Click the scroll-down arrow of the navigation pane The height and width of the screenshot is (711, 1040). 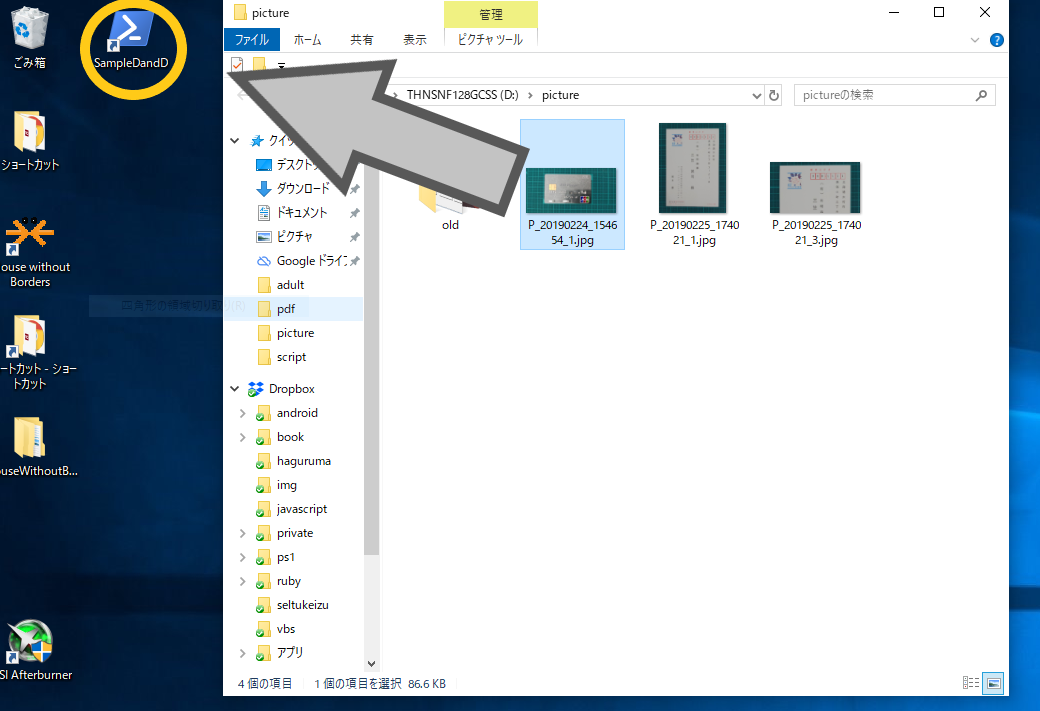coord(371,664)
